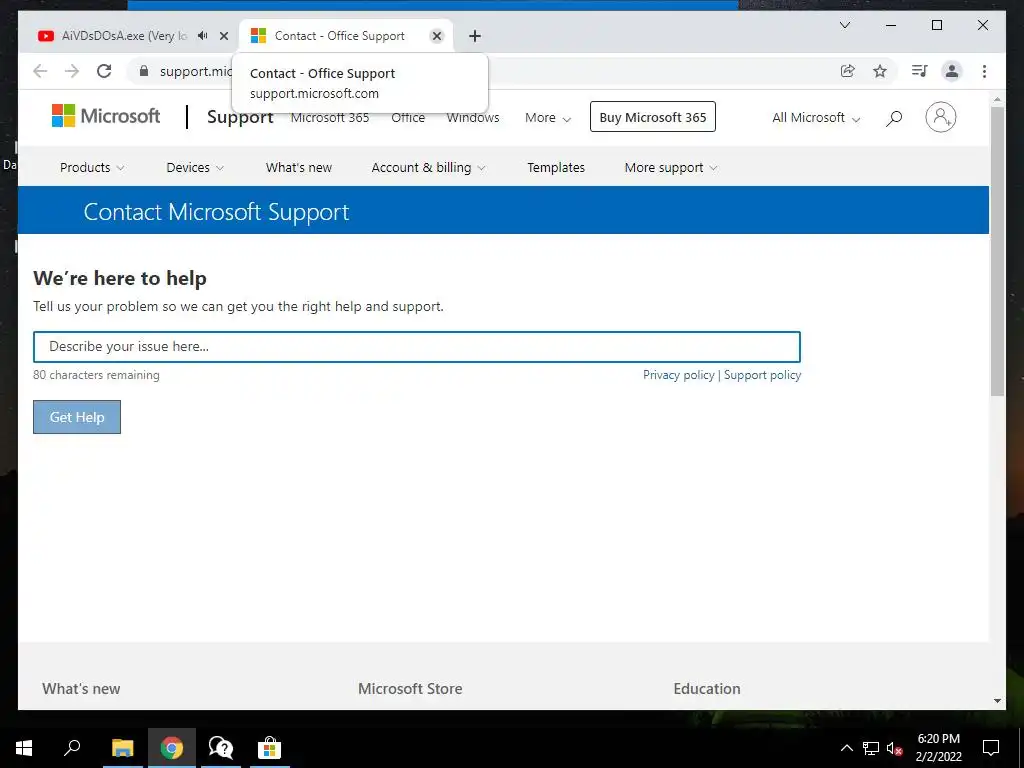Viewport: 1024px width, 768px height.
Task: Open the Privacy policy link
Action: [x=679, y=375]
